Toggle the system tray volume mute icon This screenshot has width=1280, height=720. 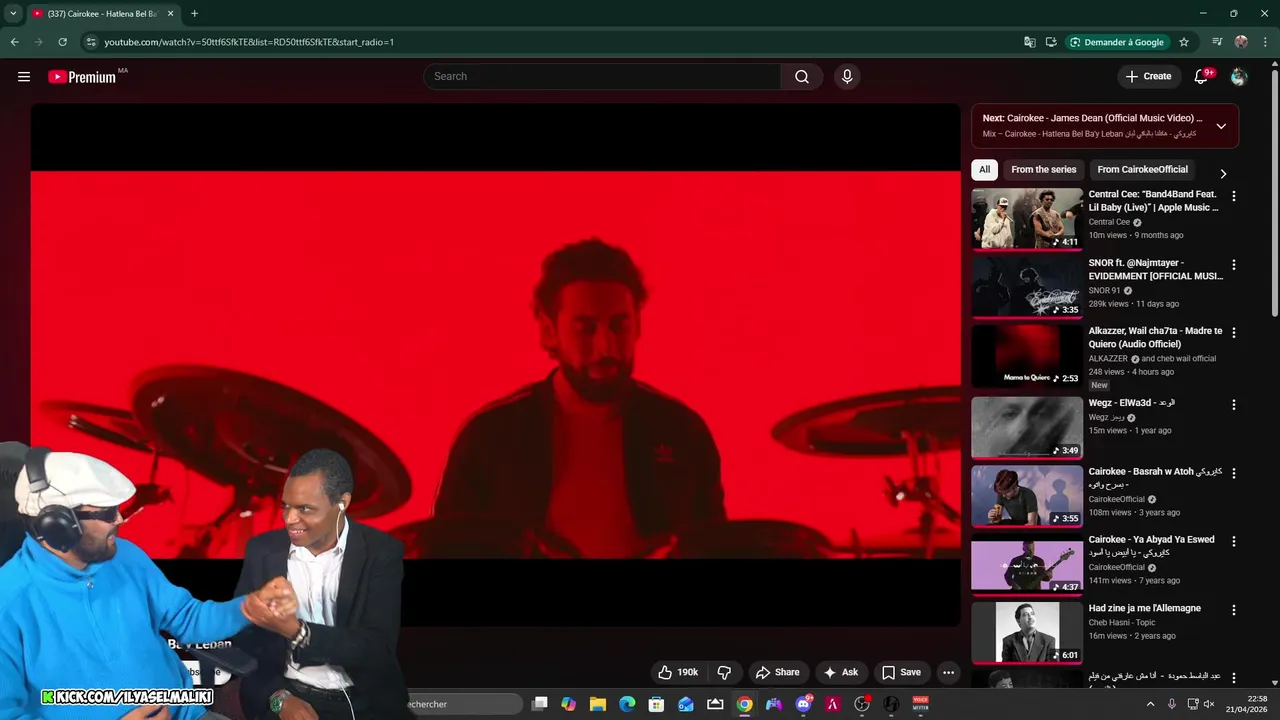(1209, 704)
